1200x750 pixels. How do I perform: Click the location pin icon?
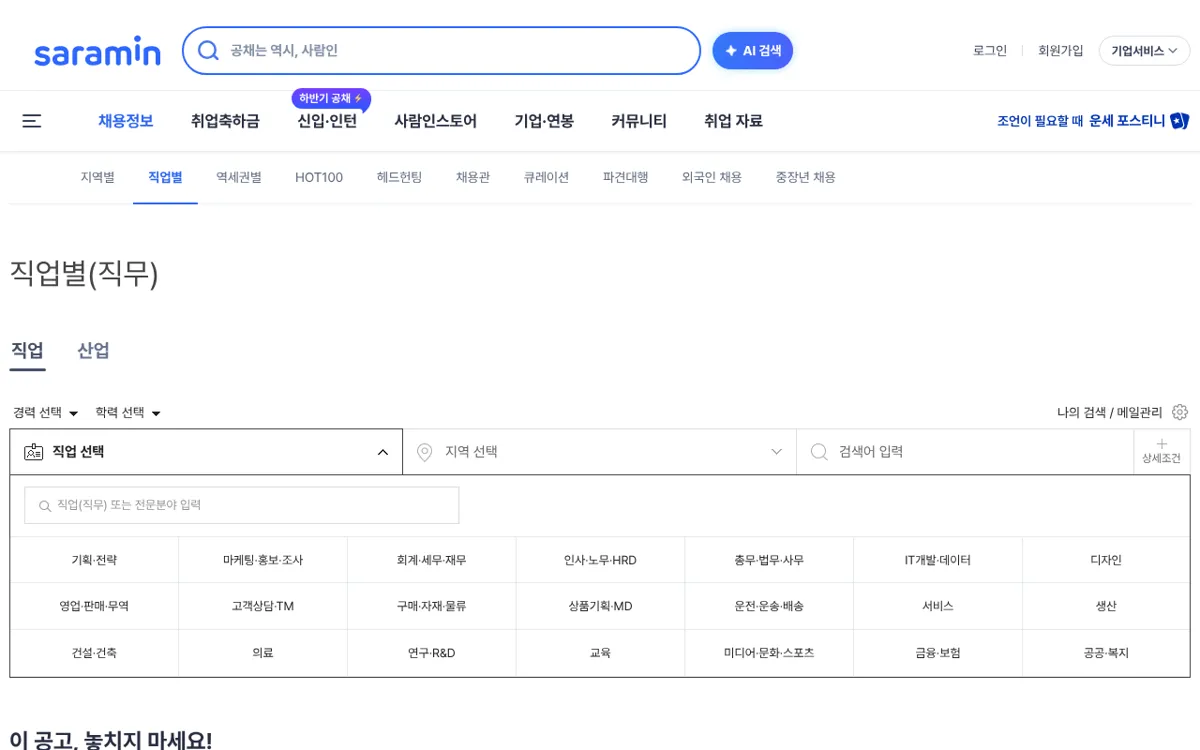pos(424,452)
